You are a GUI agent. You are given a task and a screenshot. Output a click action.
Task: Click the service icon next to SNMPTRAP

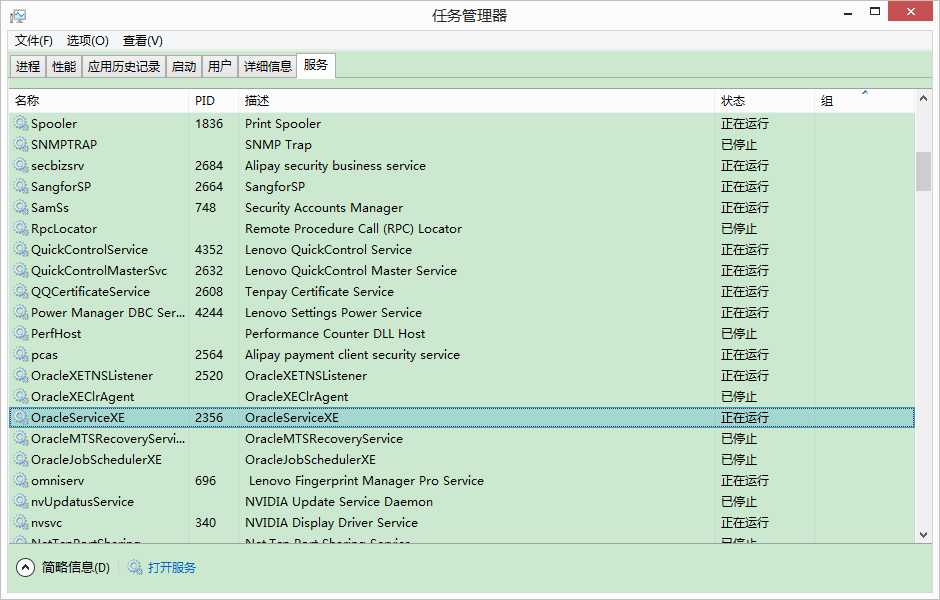coord(22,144)
